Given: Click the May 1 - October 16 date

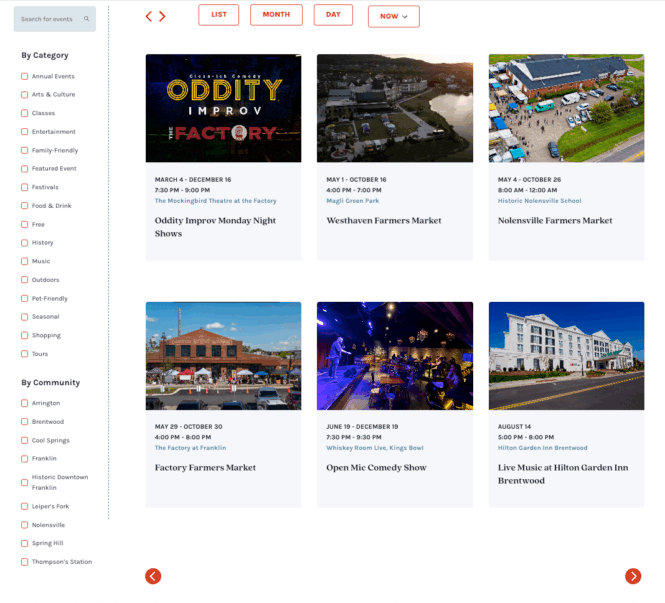Looking at the screenshot, I should pos(356,180).
